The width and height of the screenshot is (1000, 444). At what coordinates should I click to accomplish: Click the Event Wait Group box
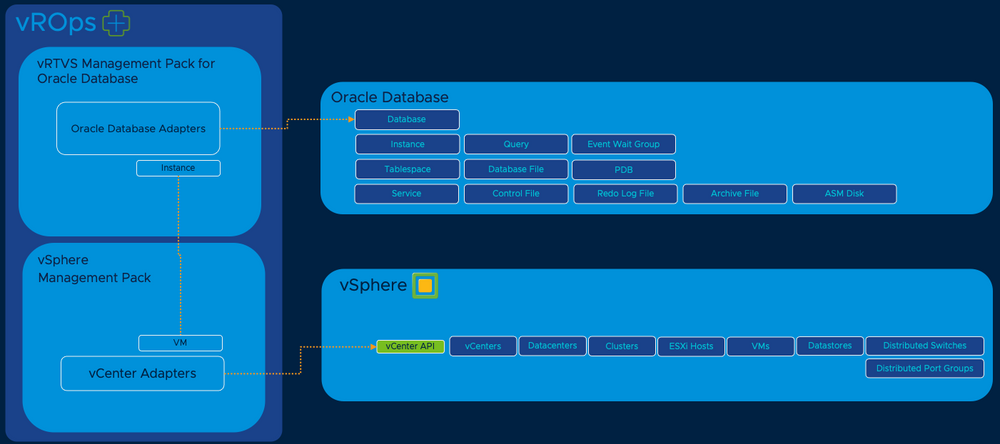[x=624, y=144]
